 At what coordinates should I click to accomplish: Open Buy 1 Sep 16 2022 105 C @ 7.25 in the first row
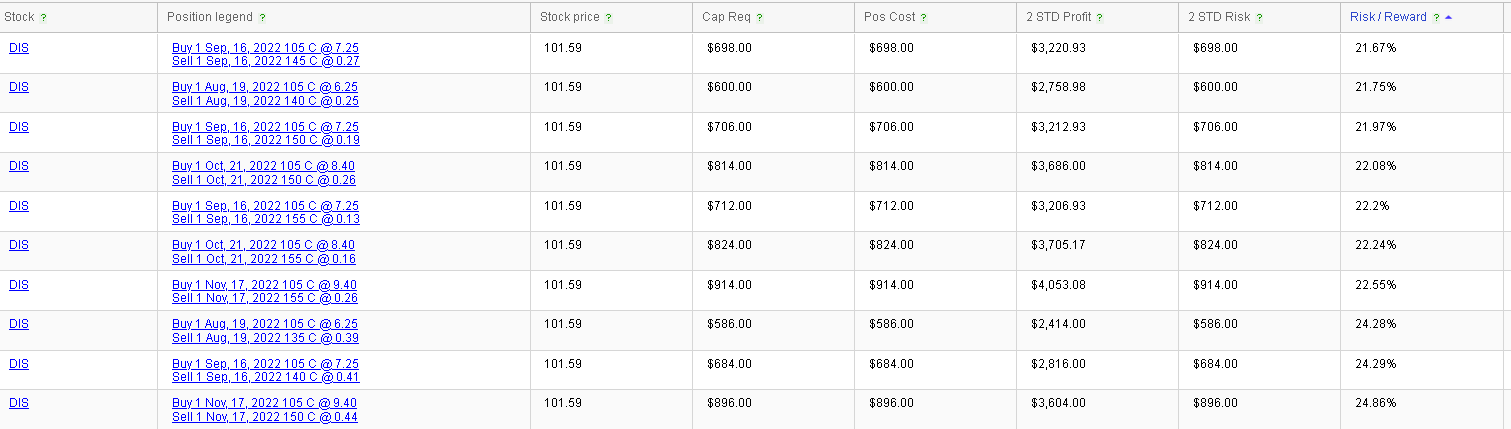(265, 48)
